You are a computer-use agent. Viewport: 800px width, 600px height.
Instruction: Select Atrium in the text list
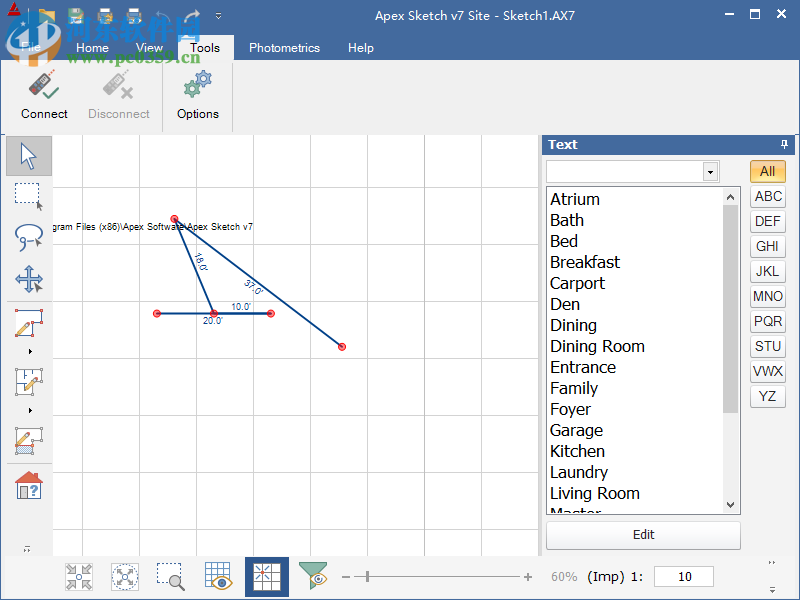click(636, 199)
